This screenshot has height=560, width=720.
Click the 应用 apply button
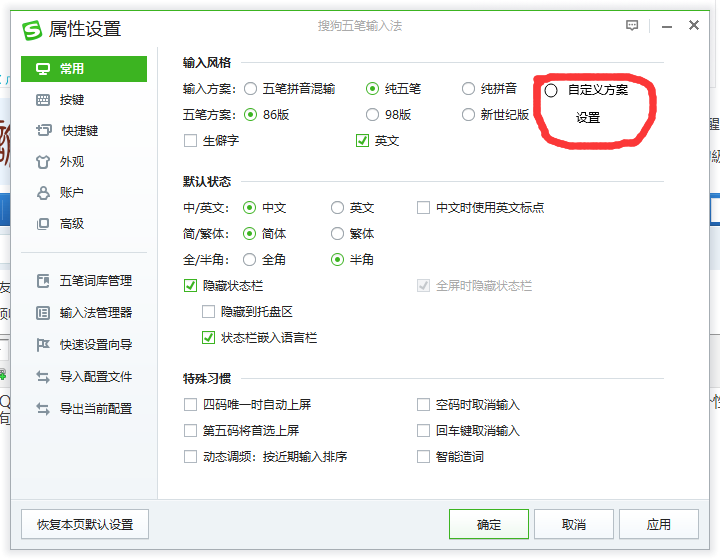point(658,524)
